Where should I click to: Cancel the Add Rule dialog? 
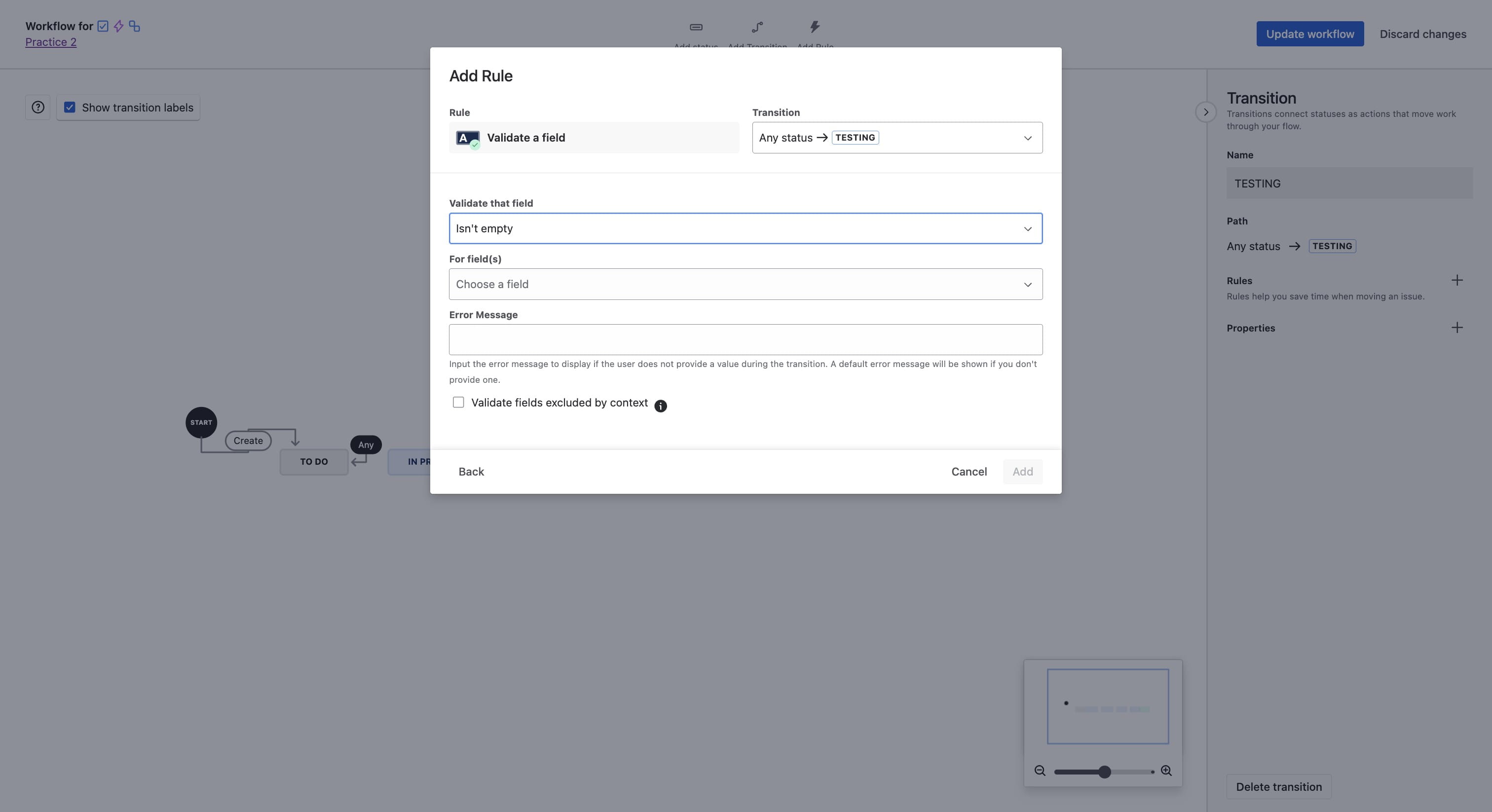click(x=969, y=472)
